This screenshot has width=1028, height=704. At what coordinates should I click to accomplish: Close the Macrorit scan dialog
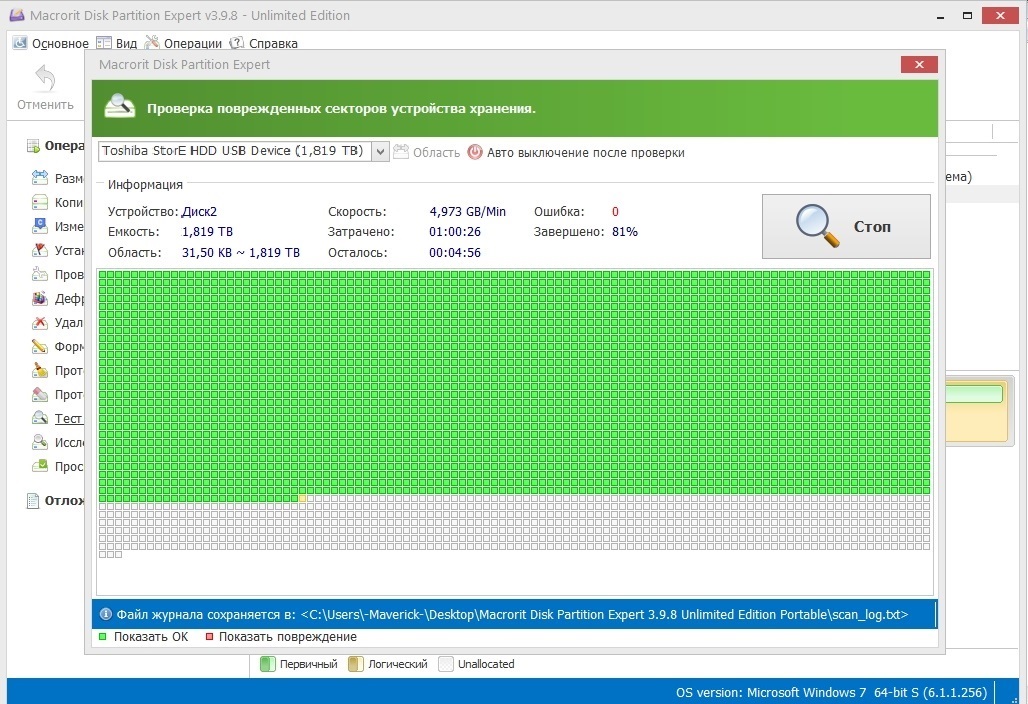pyautogui.click(x=919, y=64)
